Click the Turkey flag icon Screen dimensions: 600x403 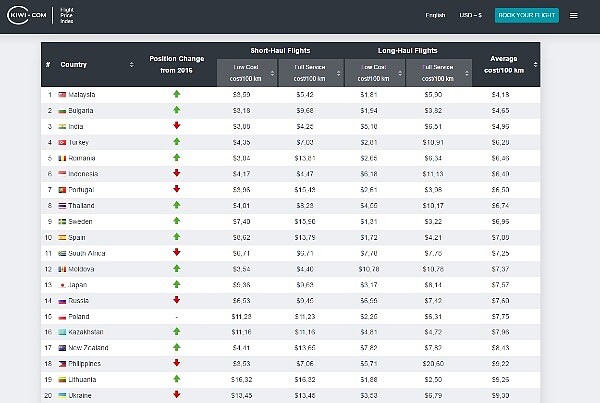(x=62, y=142)
